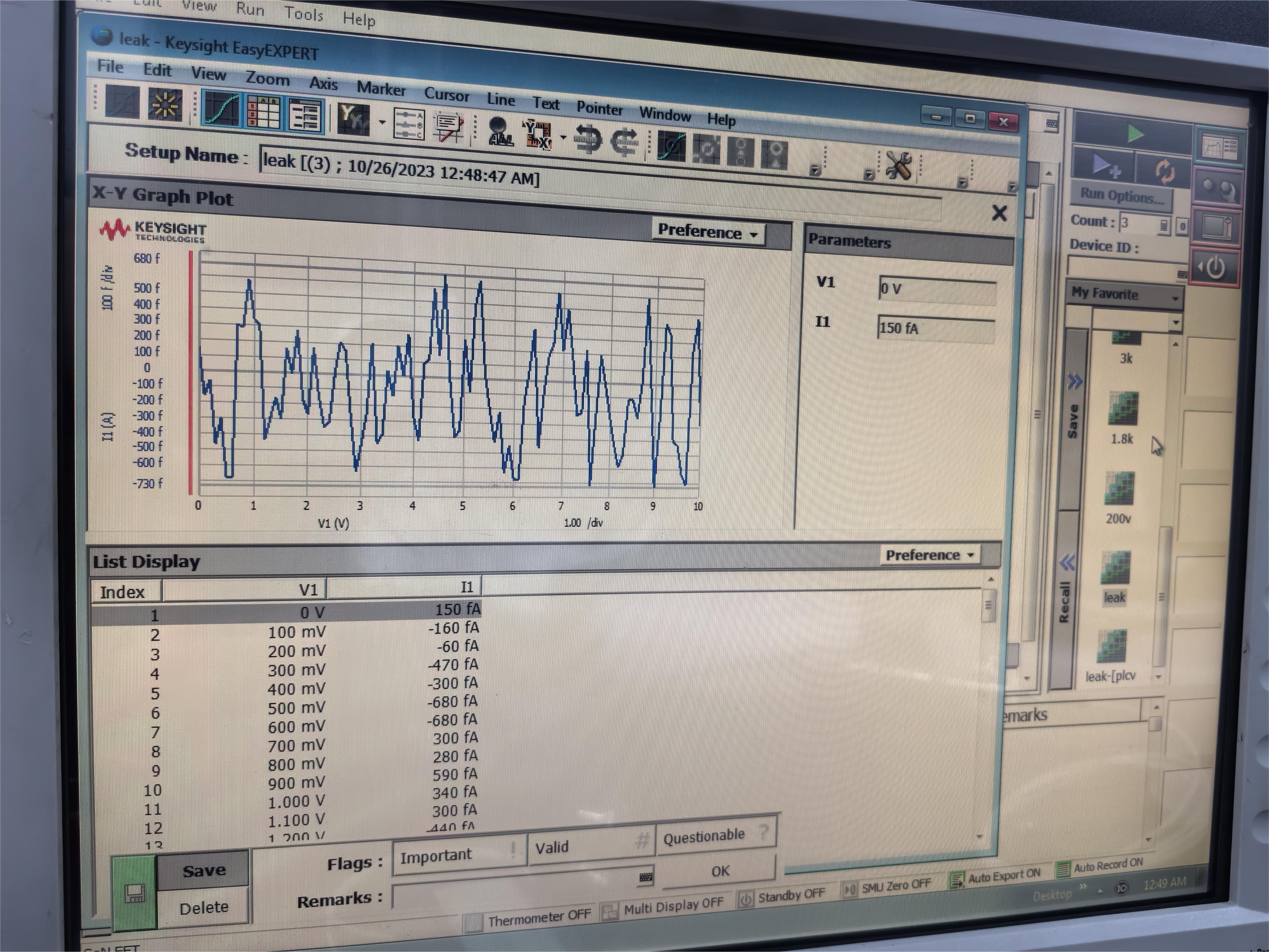Viewport: 1269px width, 952px height.
Task: Click the green Run measurement play button
Action: pos(1134,134)
